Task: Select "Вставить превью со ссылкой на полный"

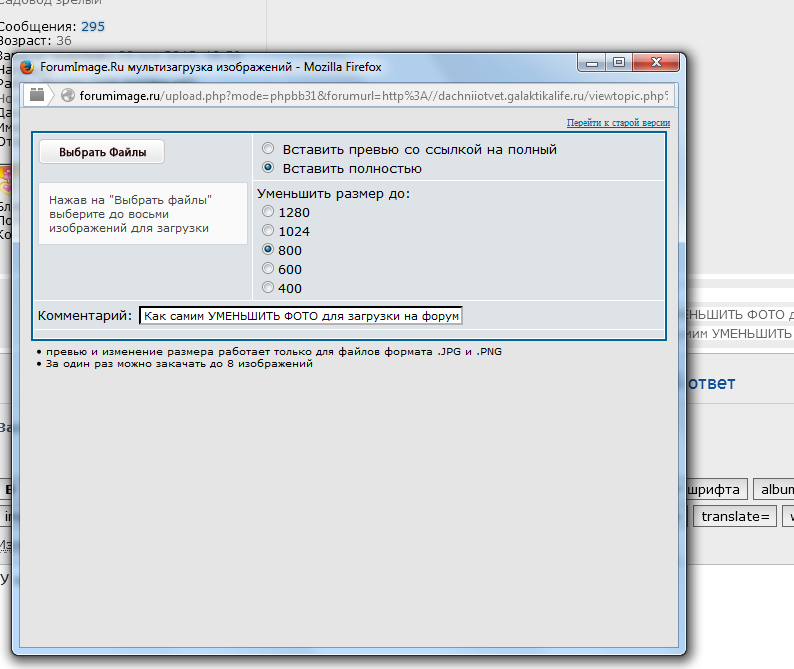Action: pos(268,149)
